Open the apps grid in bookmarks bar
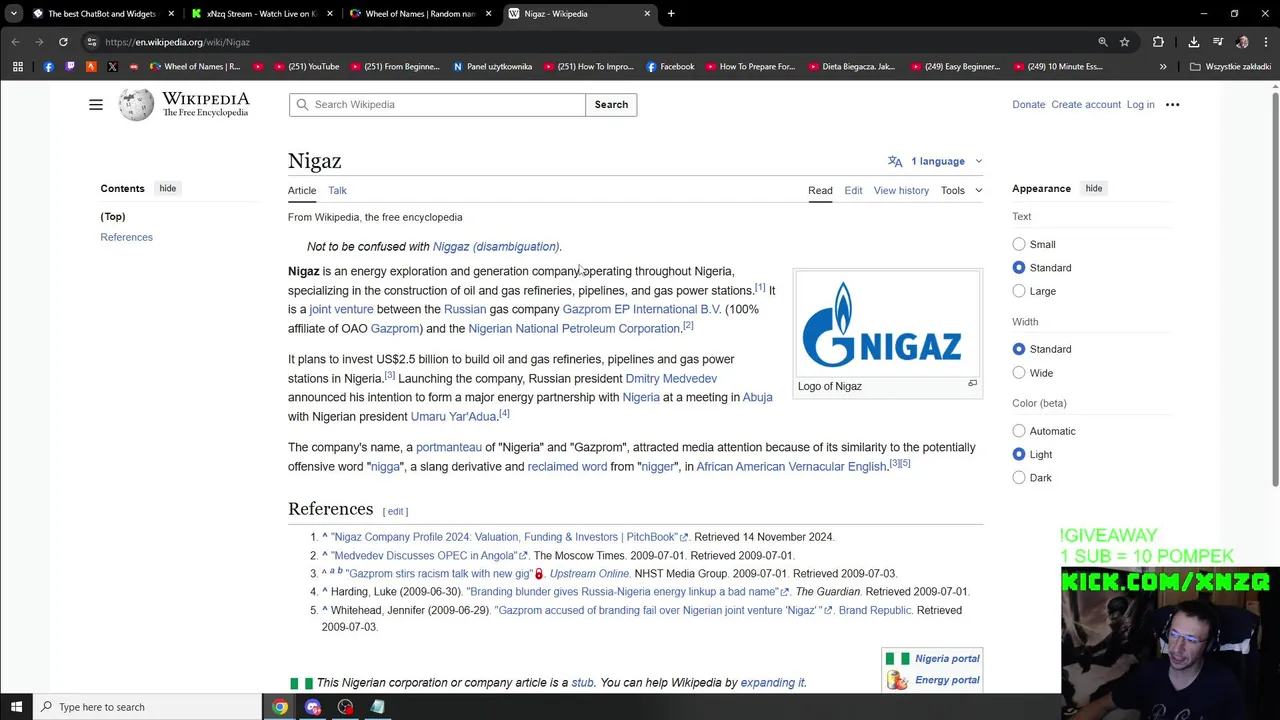1280x720 pixels. point(17,67)
